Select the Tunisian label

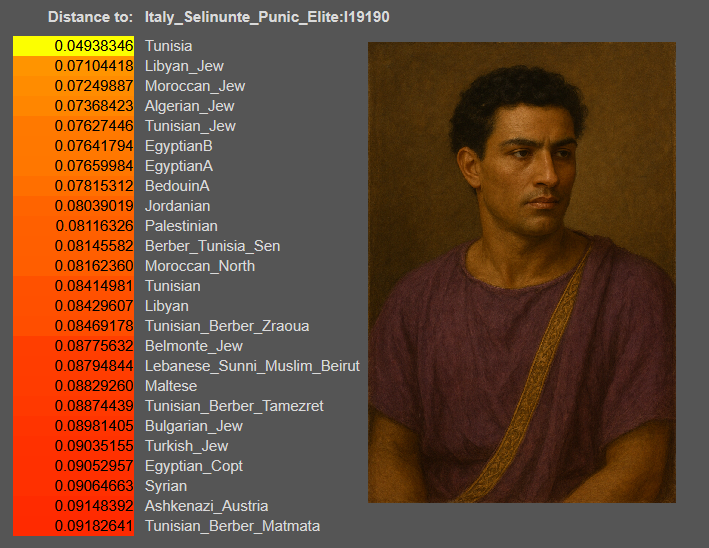click(172, 286)
